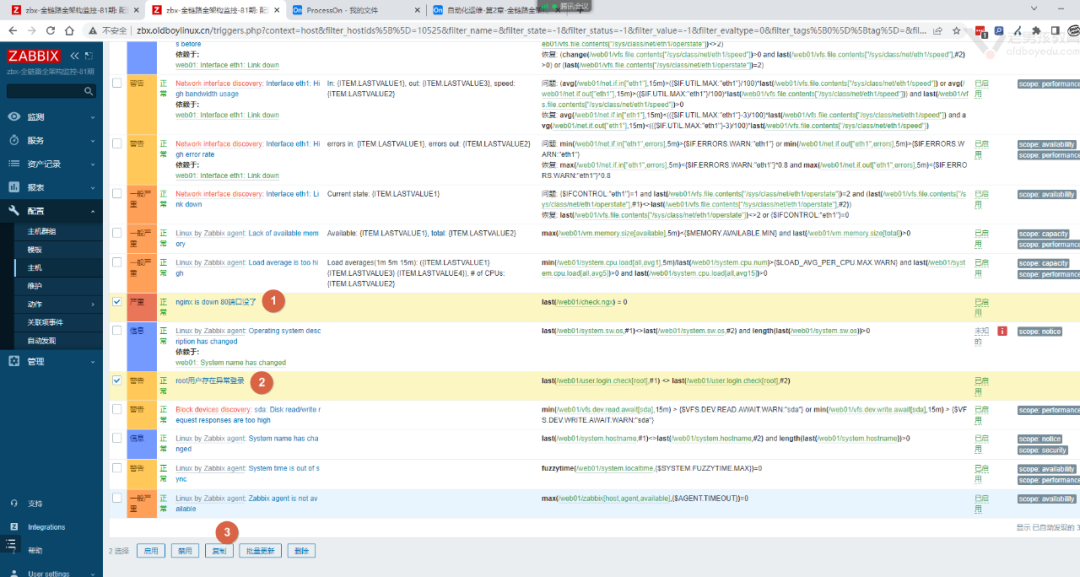Expand the 管理 menu chevron
This screenshot has width=1080, height=577.
click(93, 362)
